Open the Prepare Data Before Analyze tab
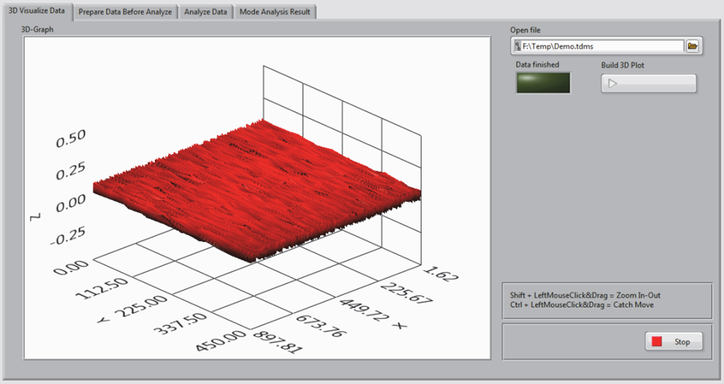 coord(125,12)
